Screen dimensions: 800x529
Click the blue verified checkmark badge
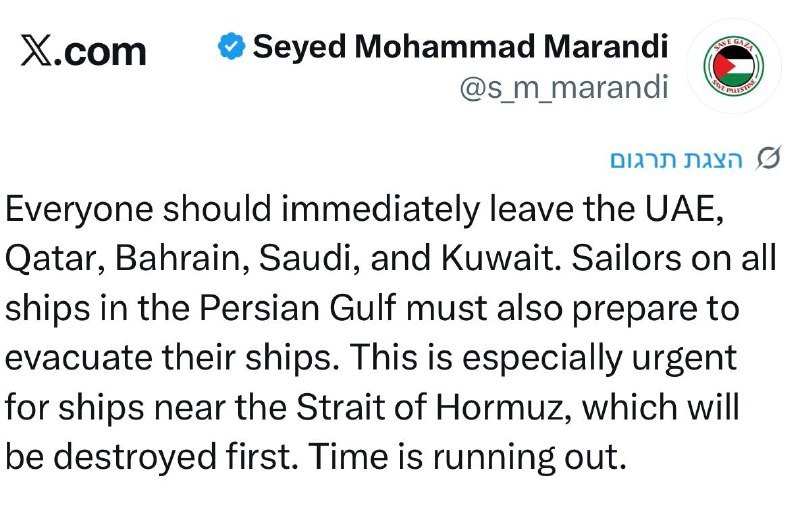pyautogui.click(x=232, y=47)
